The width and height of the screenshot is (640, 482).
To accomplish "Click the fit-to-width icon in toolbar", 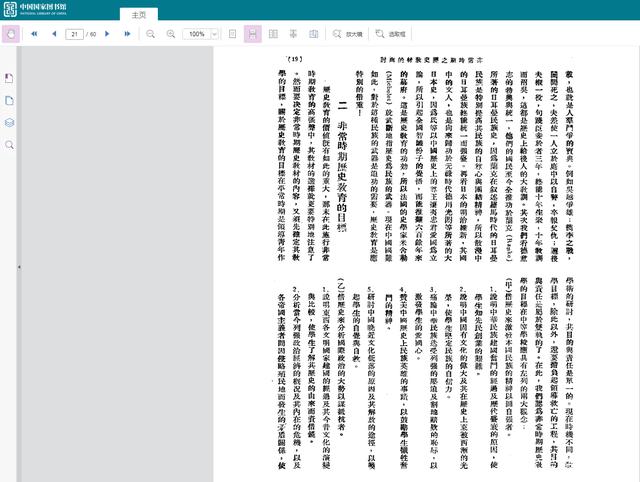I will pos(293,34).
